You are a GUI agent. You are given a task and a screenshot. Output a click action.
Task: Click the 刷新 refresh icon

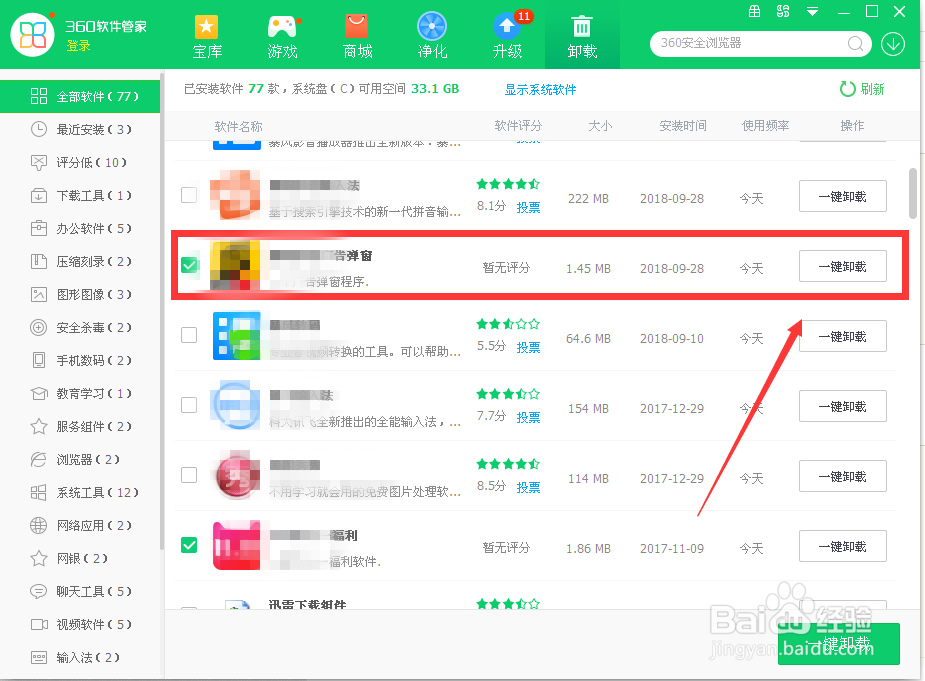pos(847,88)
